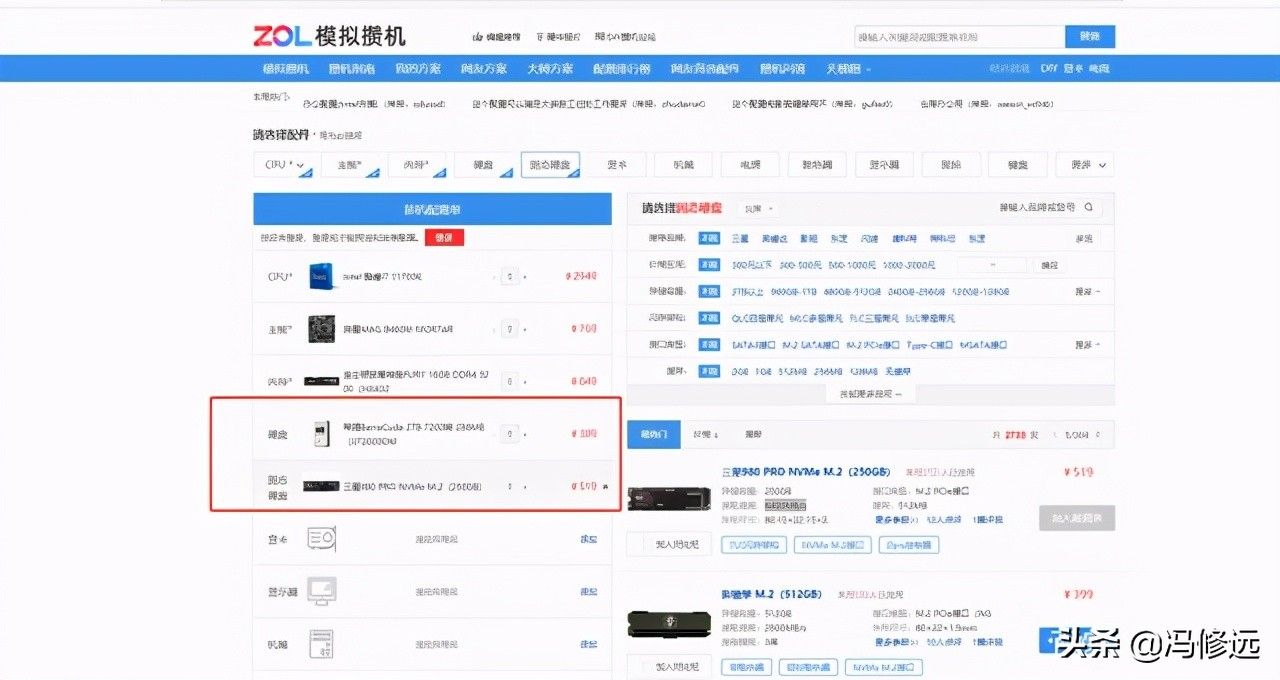Expand the more-options bar below the filter rows
Image resolution: width=1280 pixels, height=680 pixels.
tap(869, 394)
